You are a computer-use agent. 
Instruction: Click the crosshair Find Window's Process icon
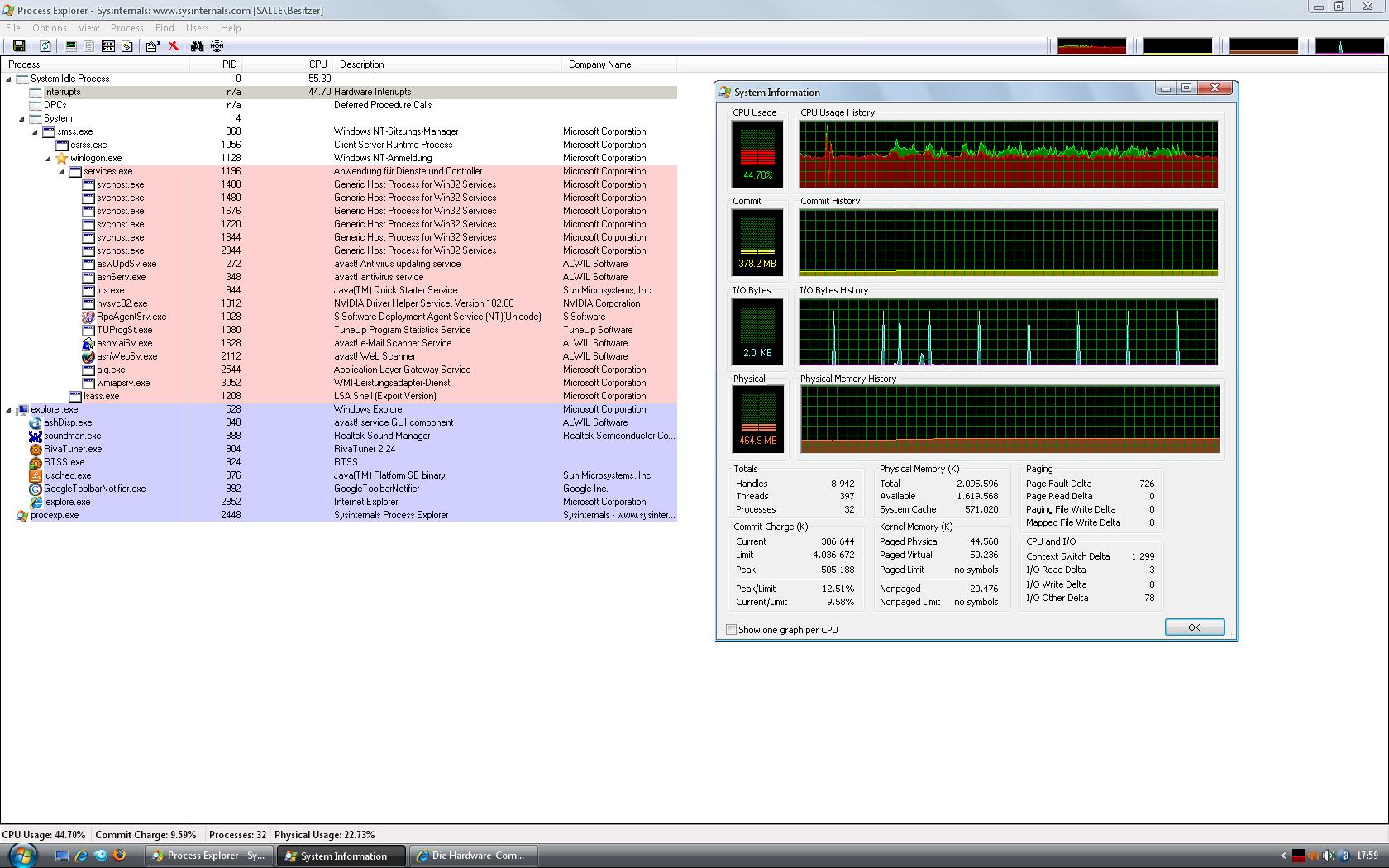tap(217, 46)
